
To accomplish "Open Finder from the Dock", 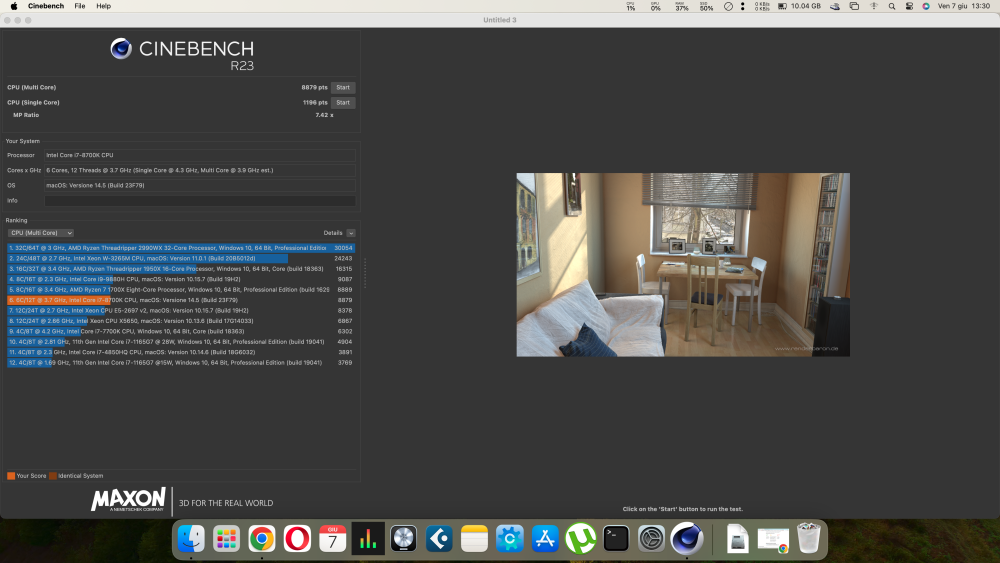I will pyautogui.click(x=191, y=539).
